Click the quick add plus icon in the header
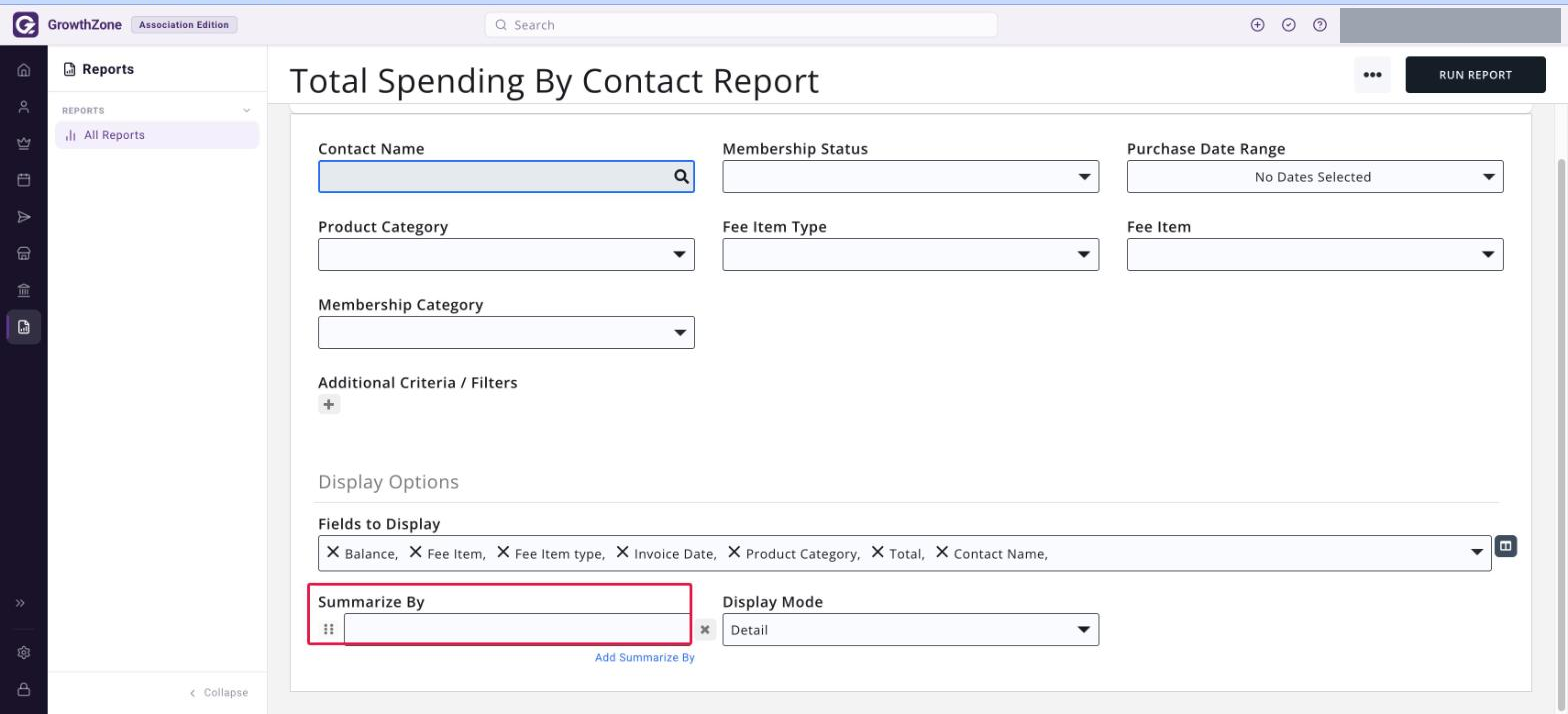 point(1258,25)
